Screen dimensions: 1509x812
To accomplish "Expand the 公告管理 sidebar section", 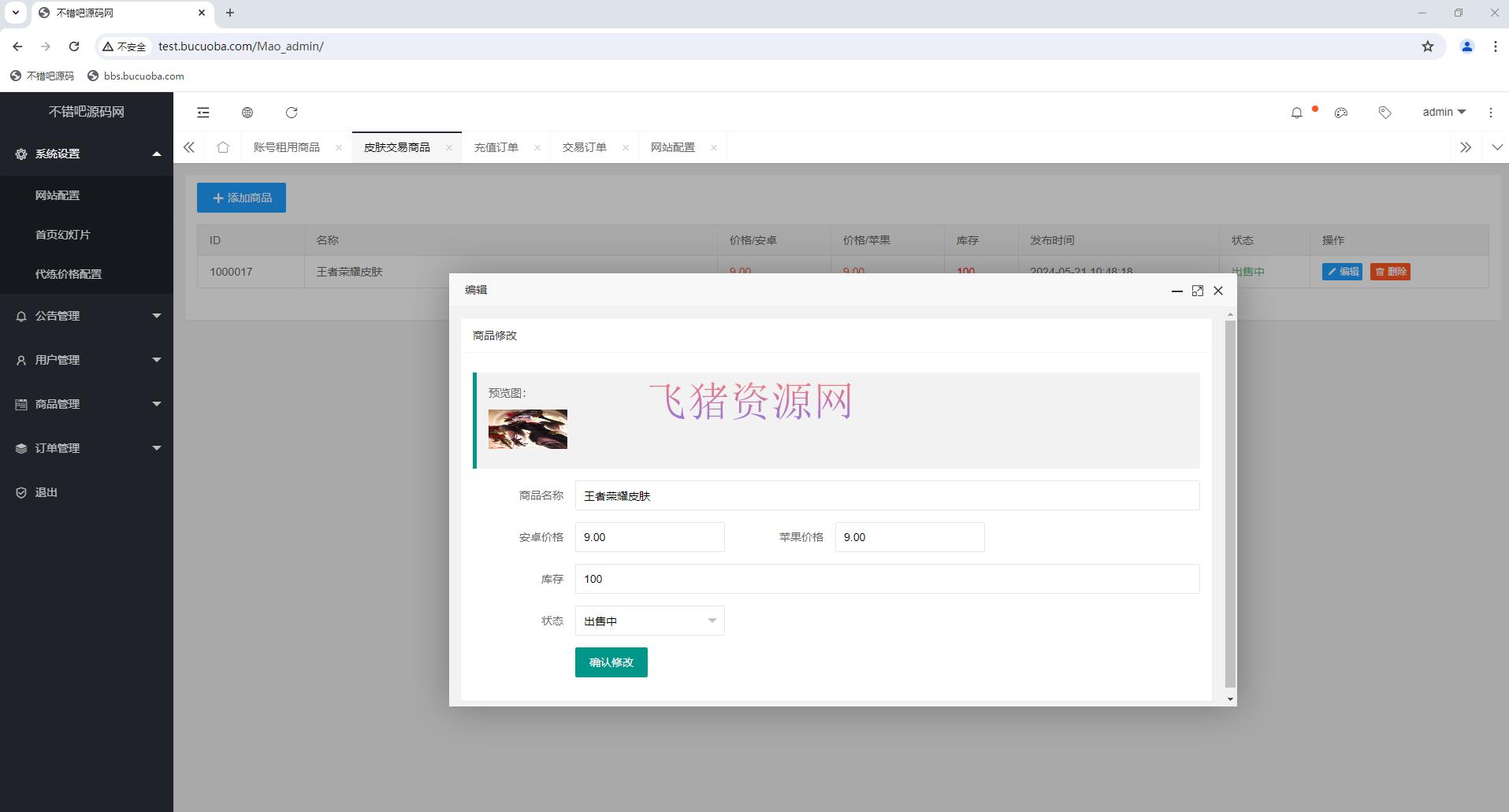I will click(56, 316).
